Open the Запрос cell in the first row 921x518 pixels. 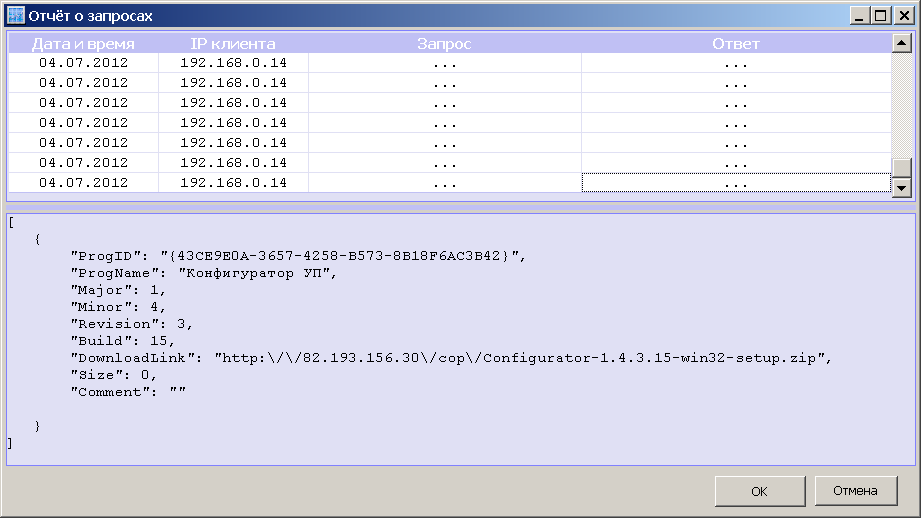(444, 63)
